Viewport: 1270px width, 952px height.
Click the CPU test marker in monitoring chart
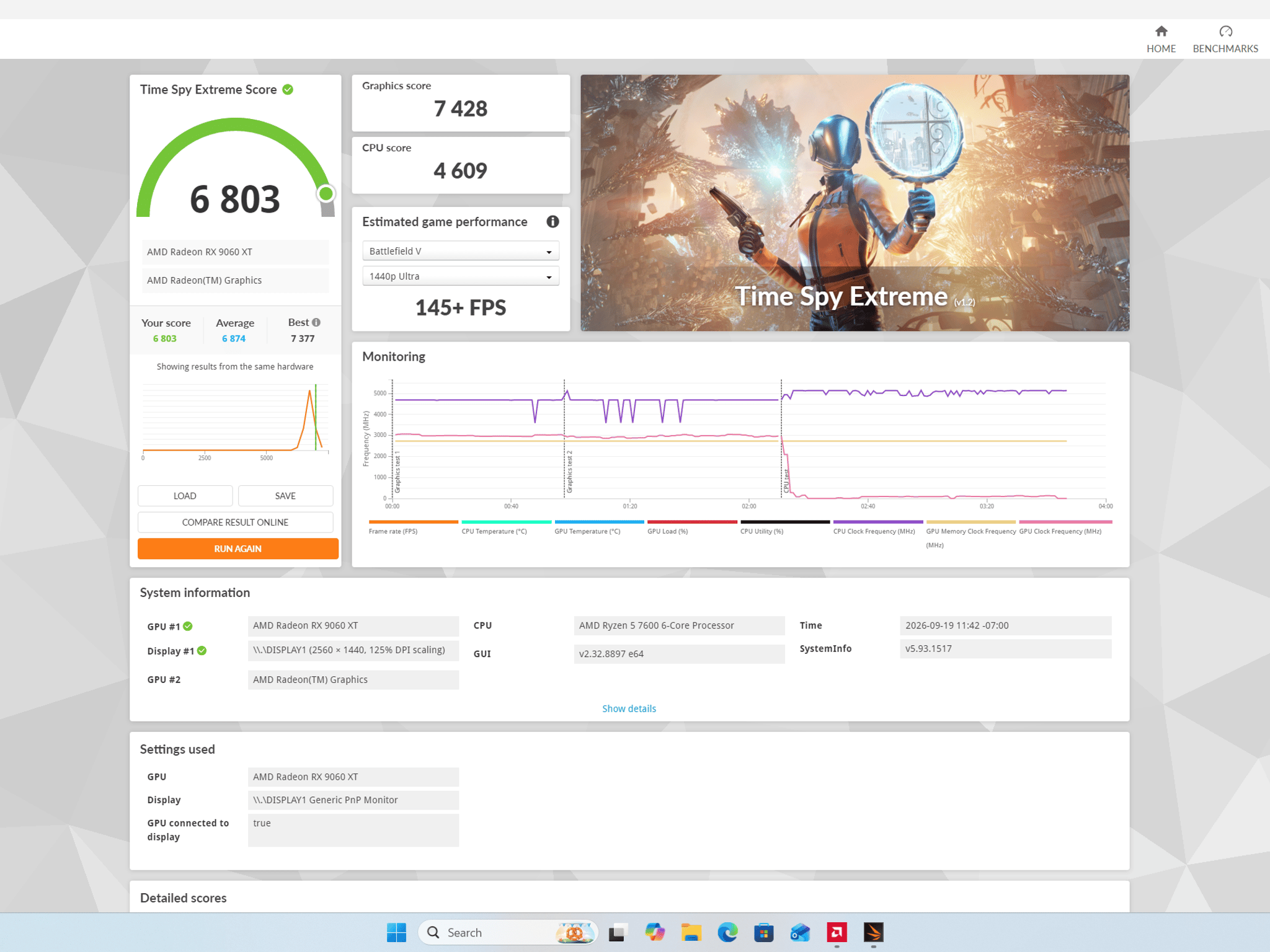[x=786, y=481]
